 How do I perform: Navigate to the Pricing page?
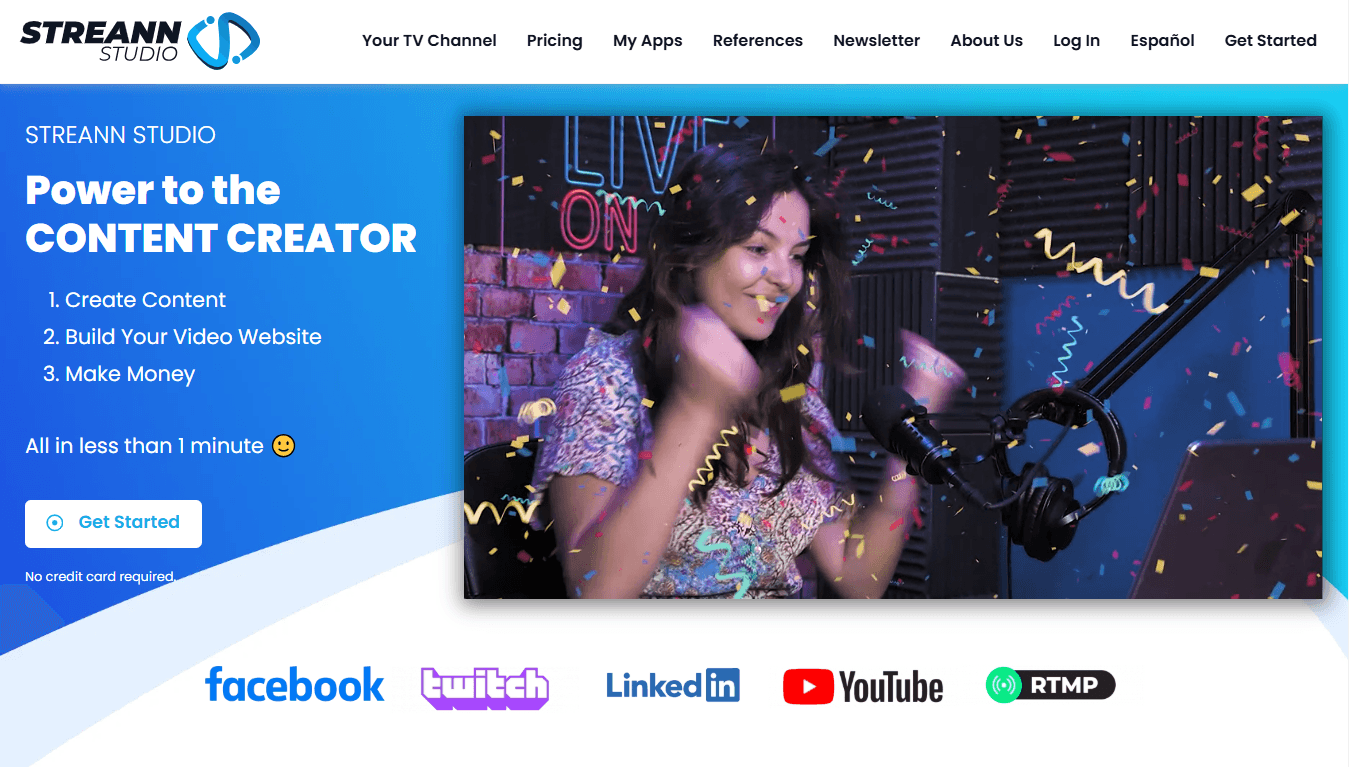click(554, 40)
